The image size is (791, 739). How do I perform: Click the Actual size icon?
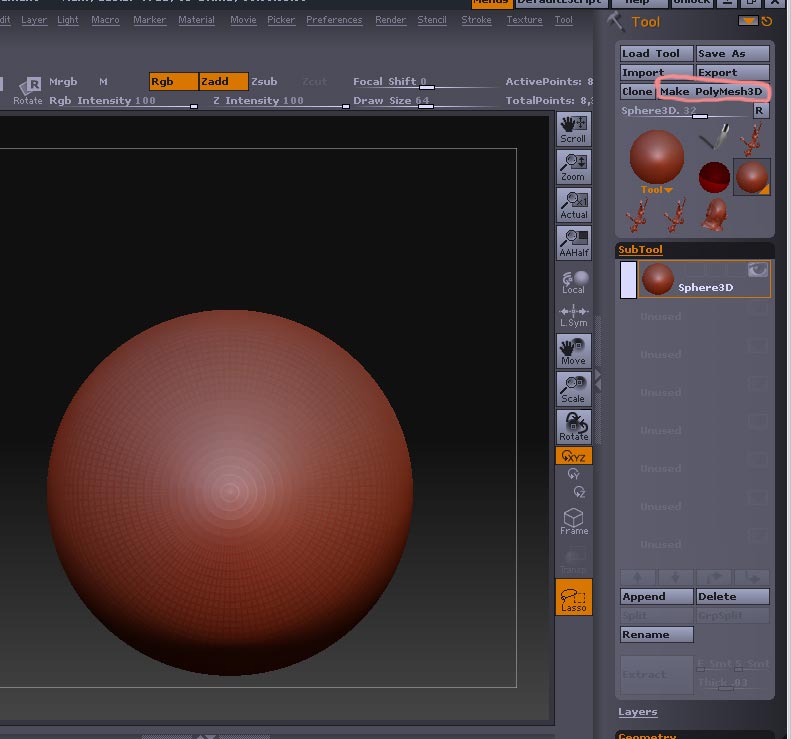click(574, 205)
